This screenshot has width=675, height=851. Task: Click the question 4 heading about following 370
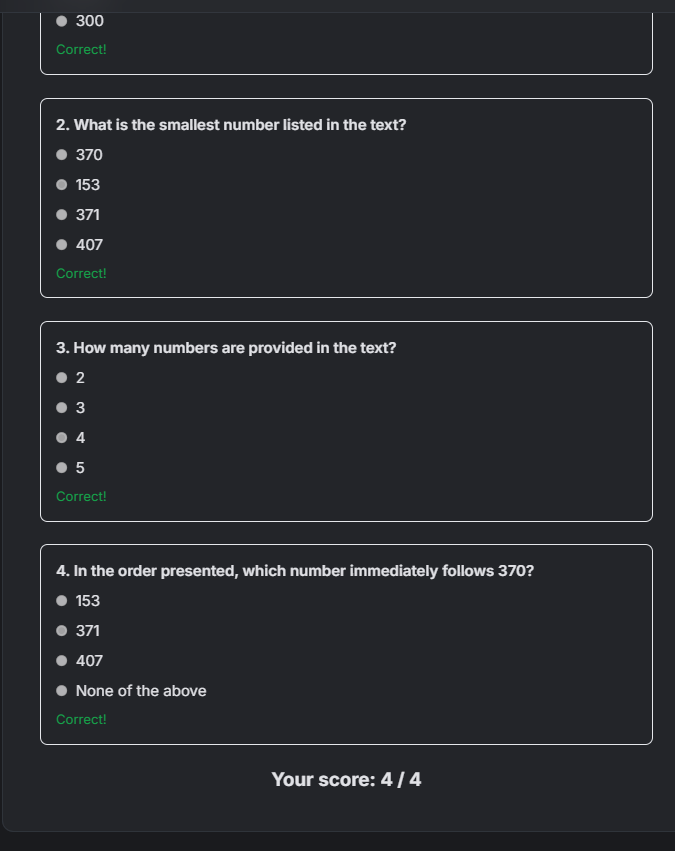295,571
